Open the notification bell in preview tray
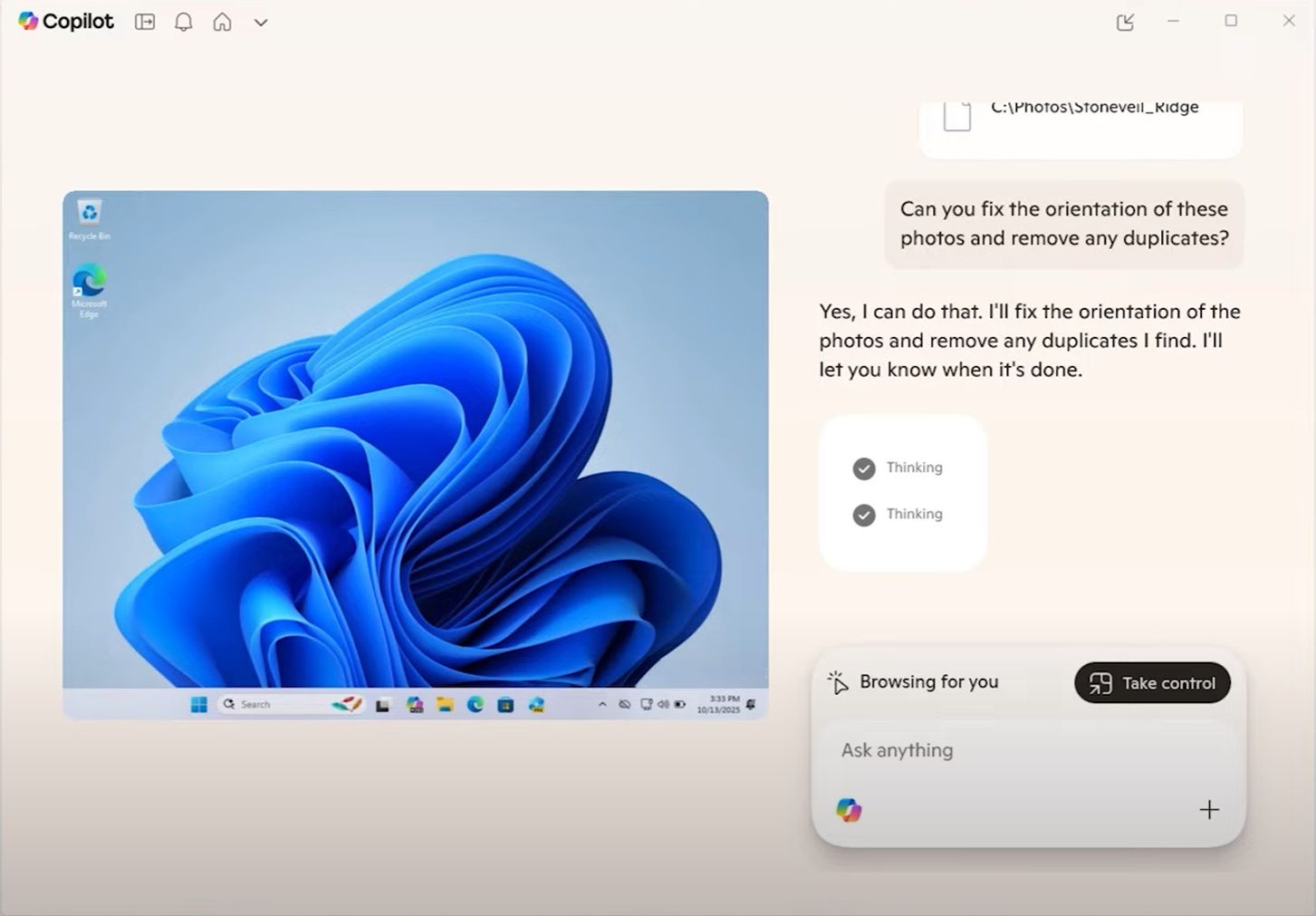The width and height of the screenshot is (1316, 916). click(x=751, y=704)
